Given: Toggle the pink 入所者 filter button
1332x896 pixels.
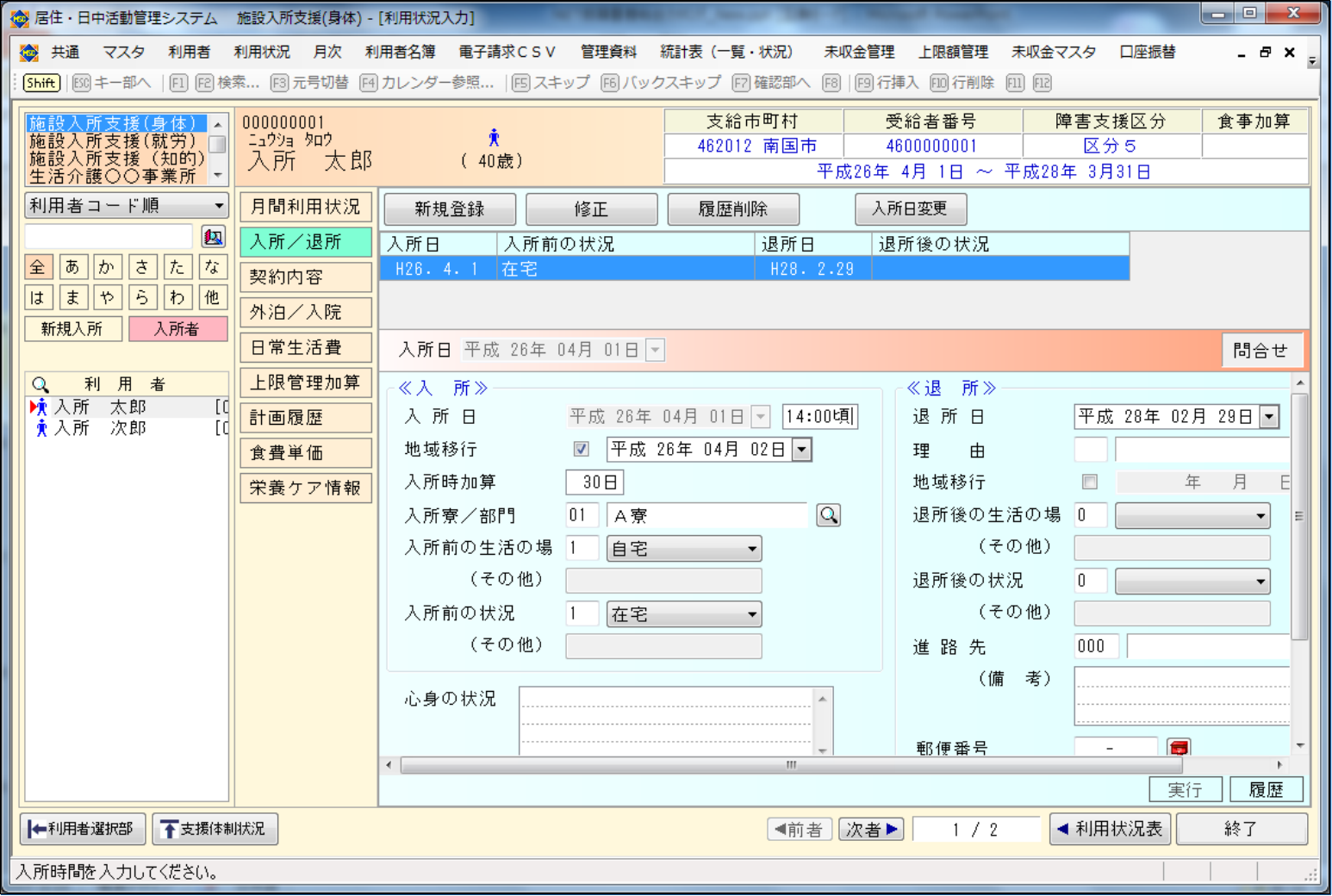Looking at the screenshot, I should (177, 329).
